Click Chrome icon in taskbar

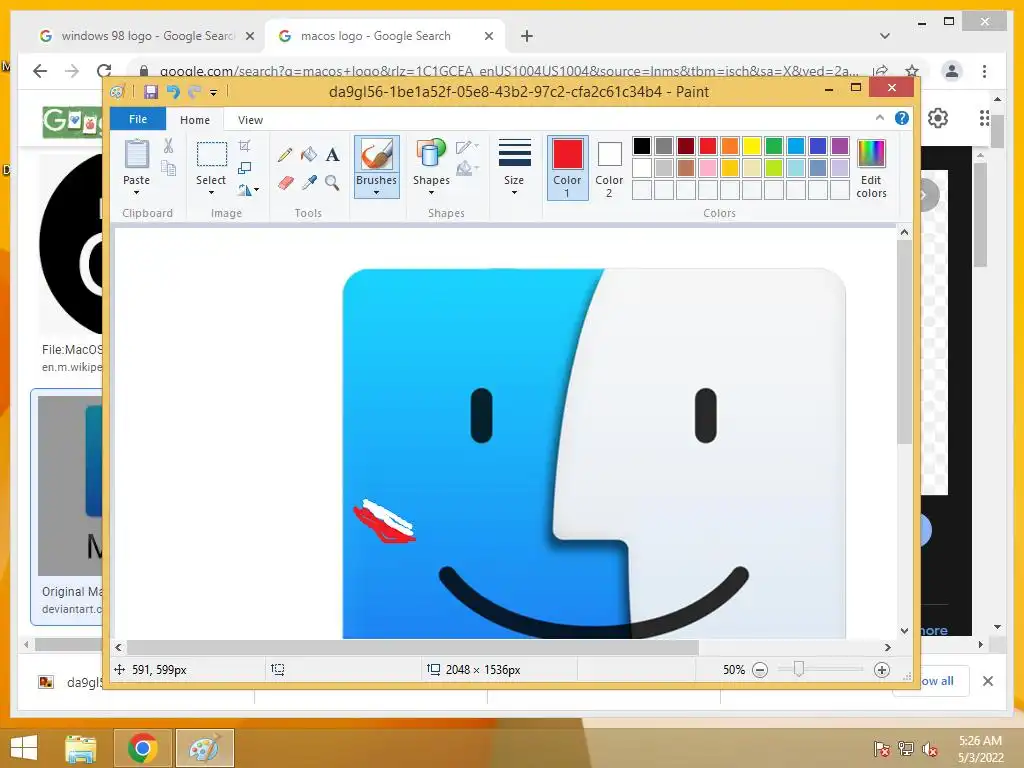(x=142, y=748)
